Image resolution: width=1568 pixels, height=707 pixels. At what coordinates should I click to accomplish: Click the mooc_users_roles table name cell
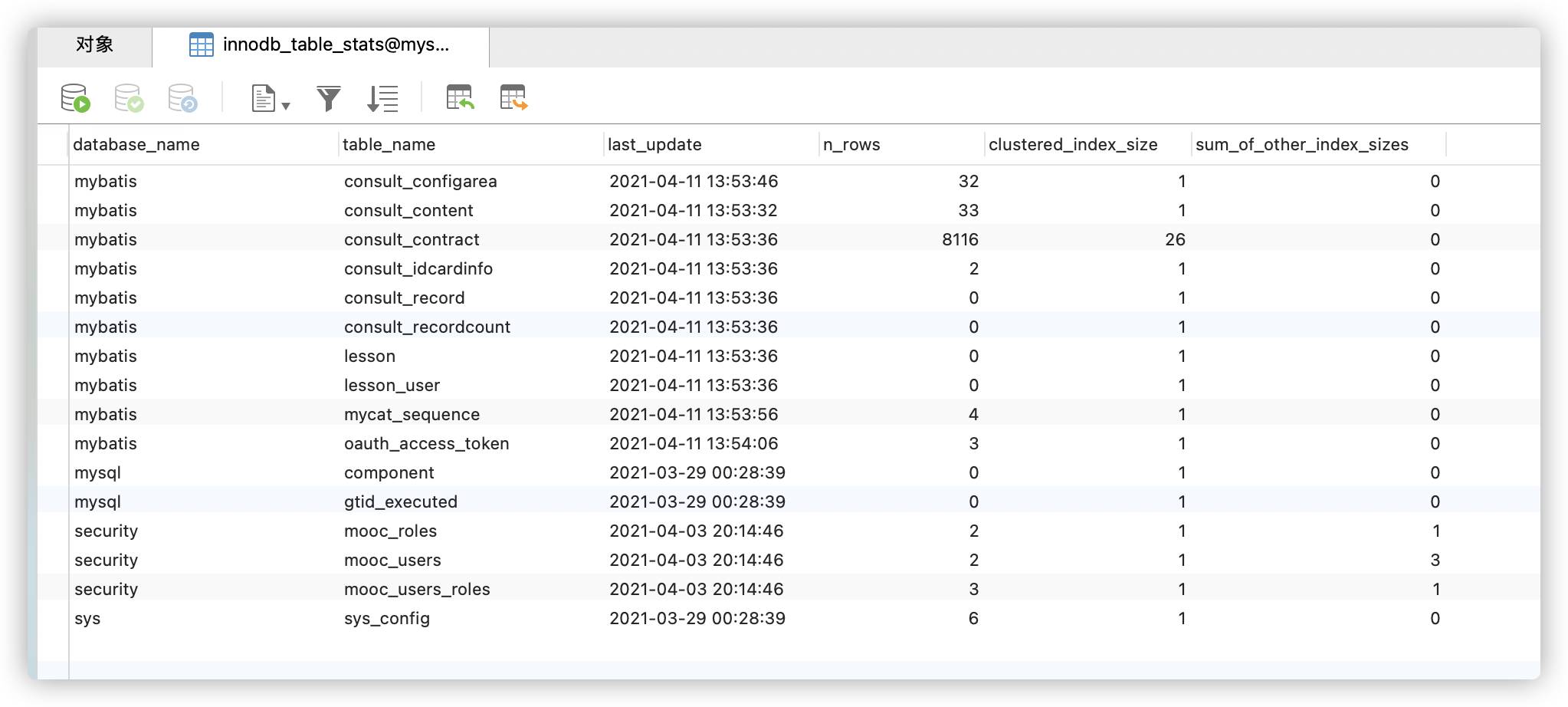pyautogui.click(x=417, y=589)
